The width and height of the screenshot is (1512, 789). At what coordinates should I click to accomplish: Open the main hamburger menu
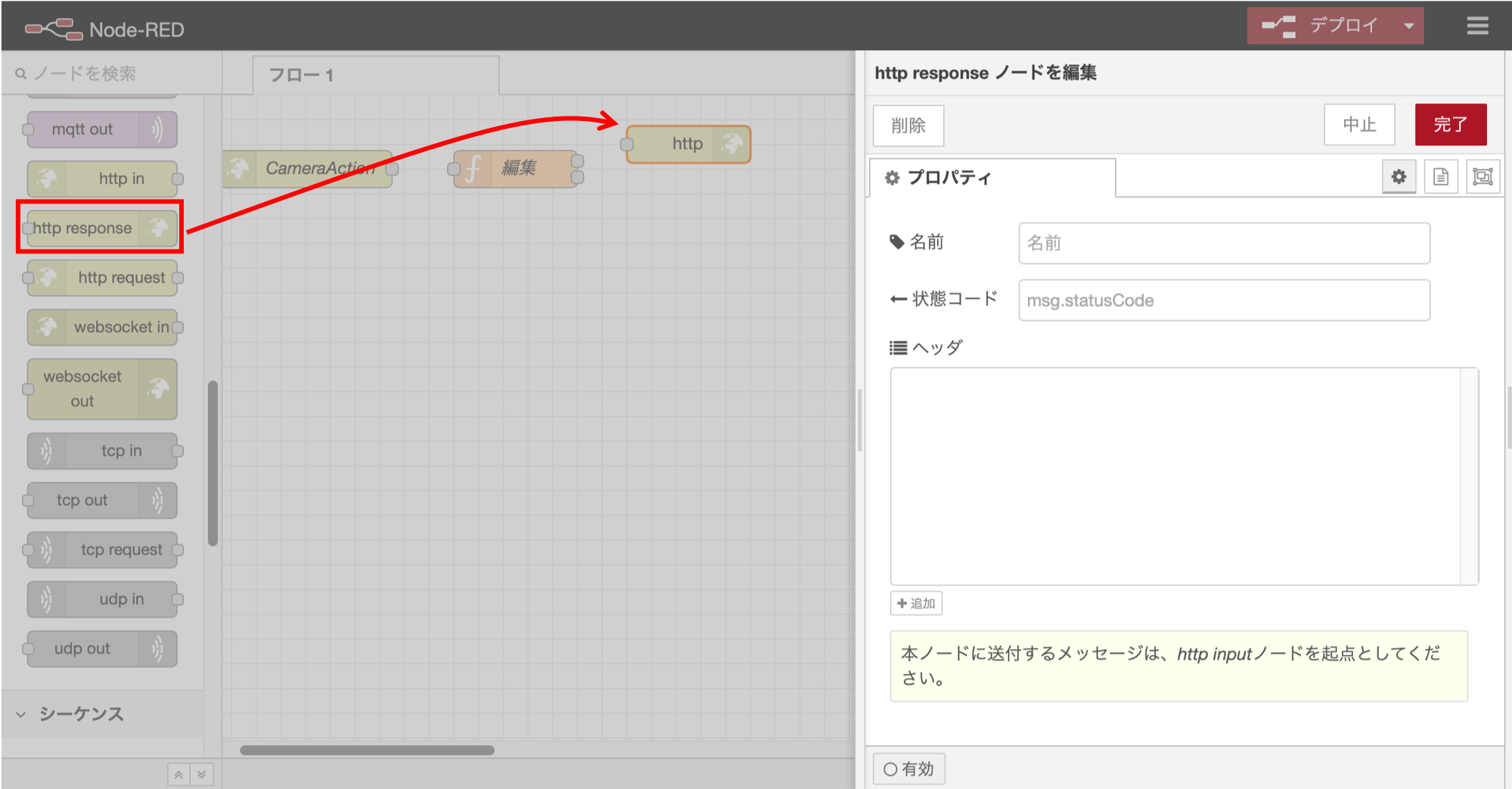[1476, 25]
